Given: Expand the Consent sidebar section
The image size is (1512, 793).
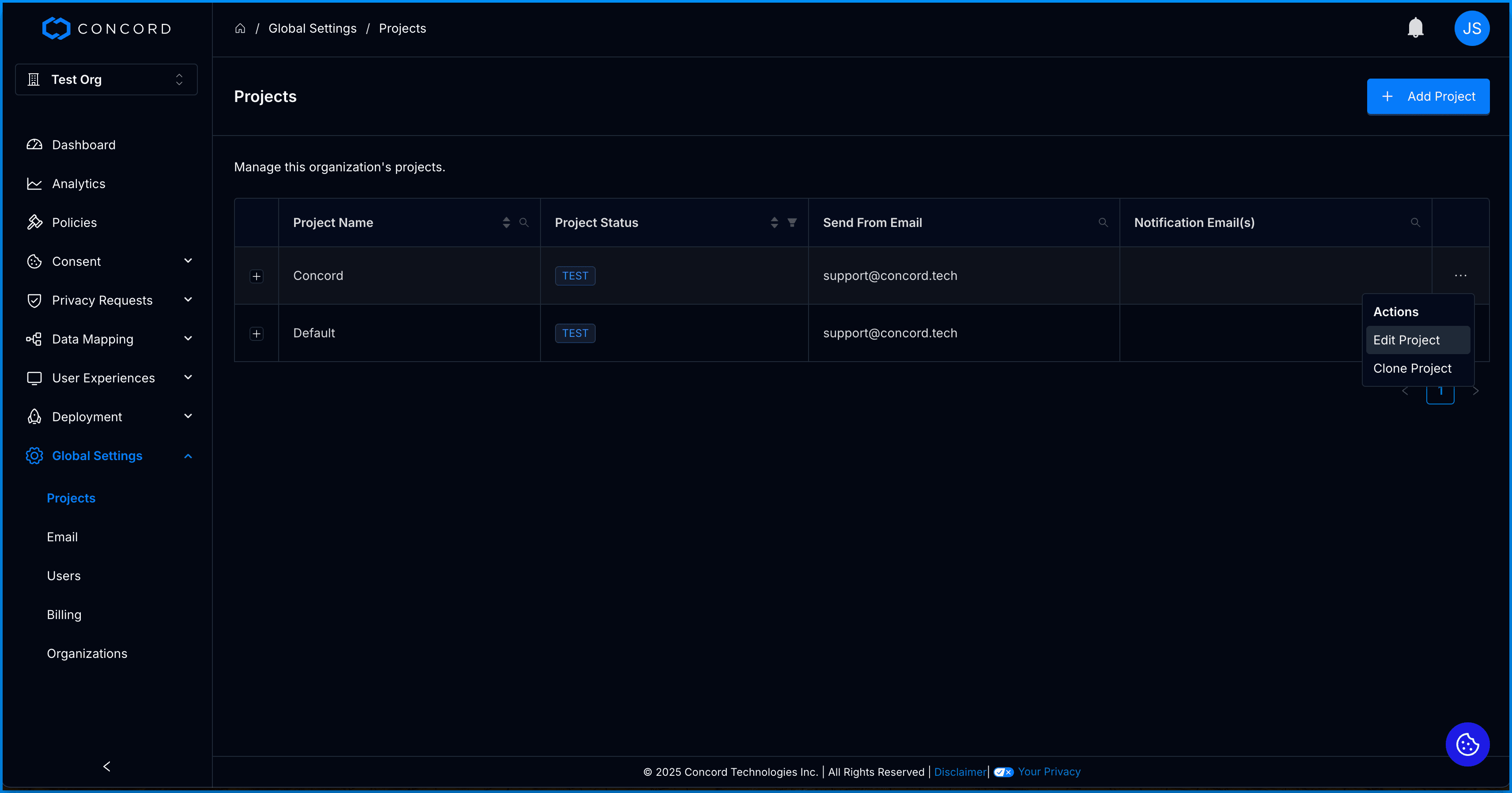Looking at the screenshot, I should click(x=188, y=261).
